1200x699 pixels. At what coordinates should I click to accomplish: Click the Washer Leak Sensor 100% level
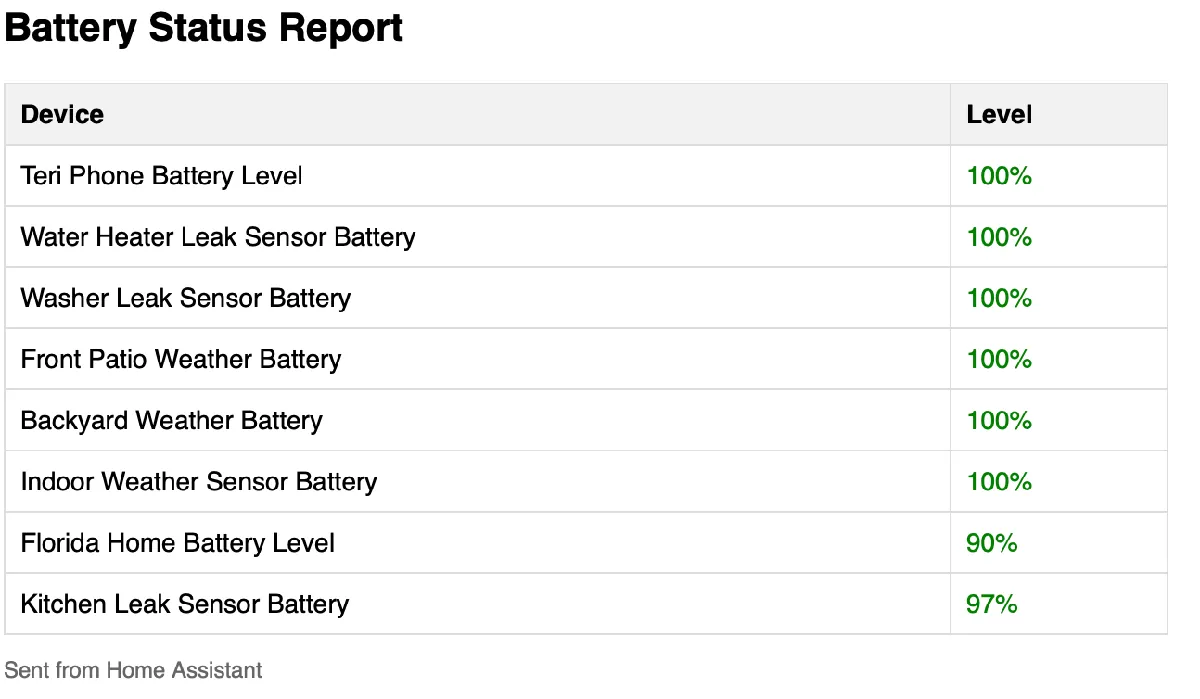point(999,298)
